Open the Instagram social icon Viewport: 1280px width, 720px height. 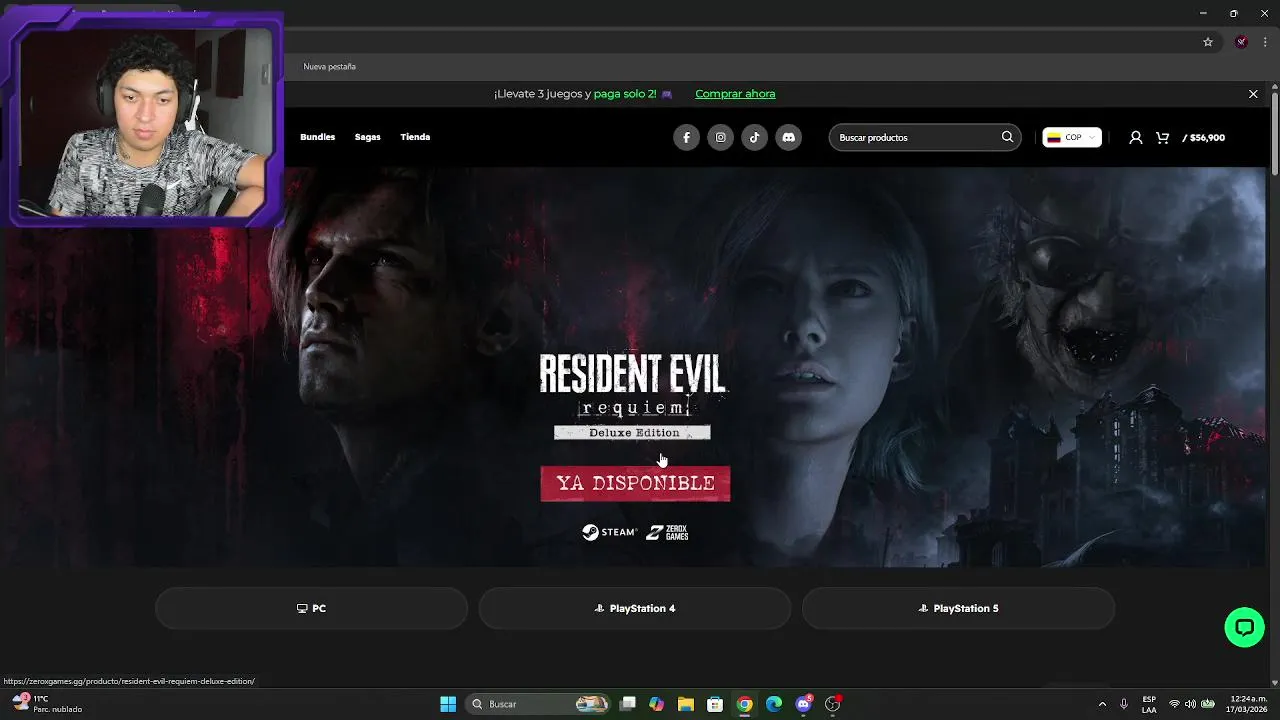[720, 138]
